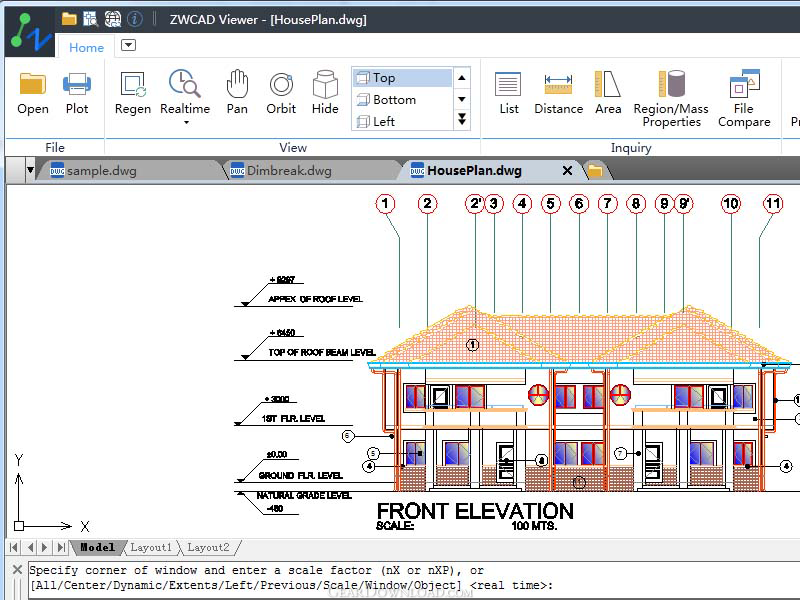Expand the Realtime zoom dropdown arrow
This screenshot has height=600, width=800.
pos(186,122)
